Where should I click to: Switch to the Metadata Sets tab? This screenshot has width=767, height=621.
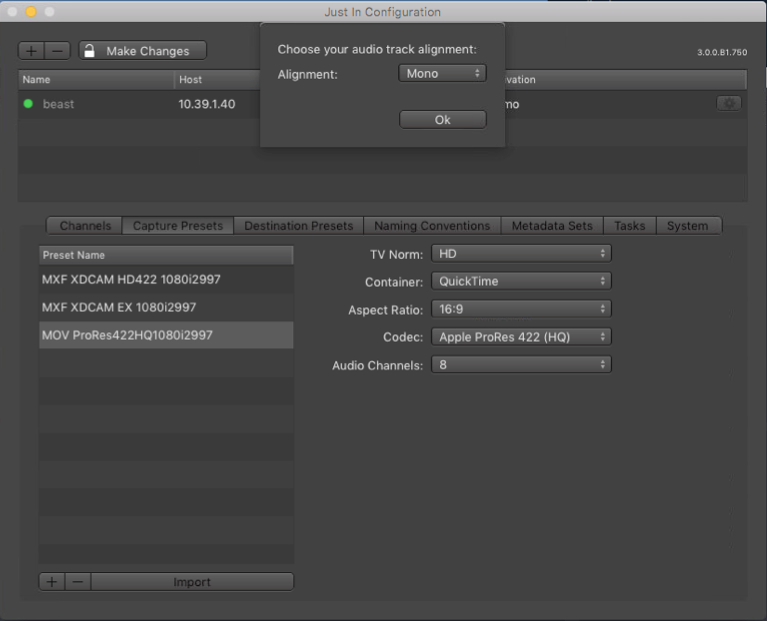[552, 226]
